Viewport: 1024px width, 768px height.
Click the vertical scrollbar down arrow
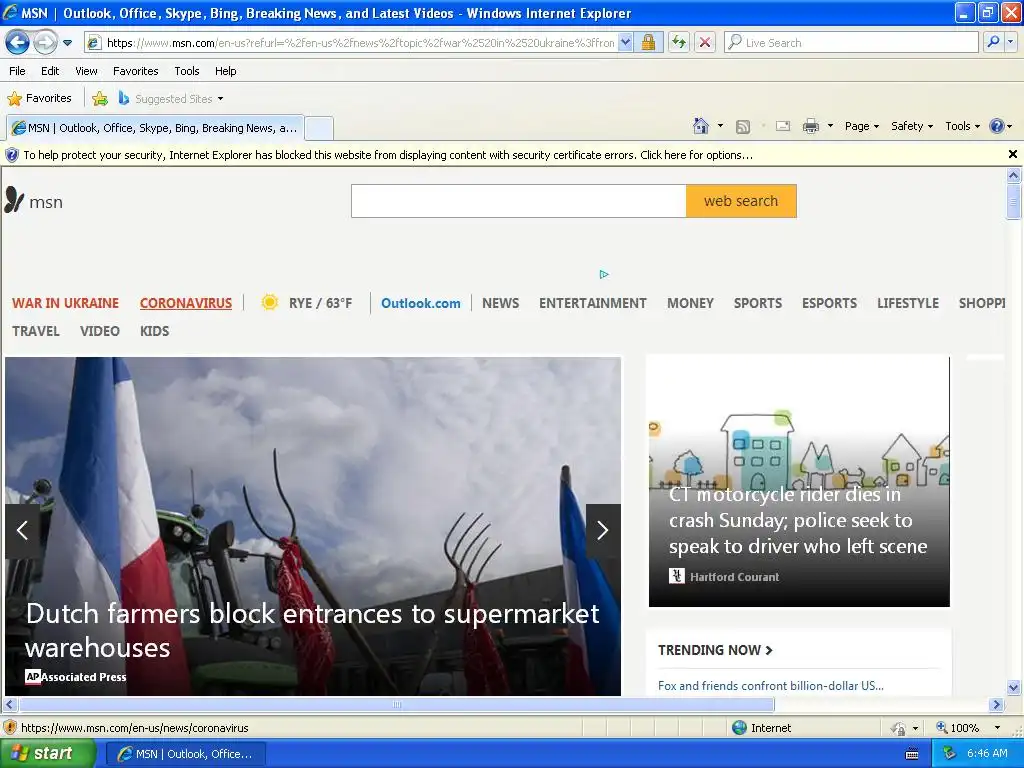coord(1013,687)
